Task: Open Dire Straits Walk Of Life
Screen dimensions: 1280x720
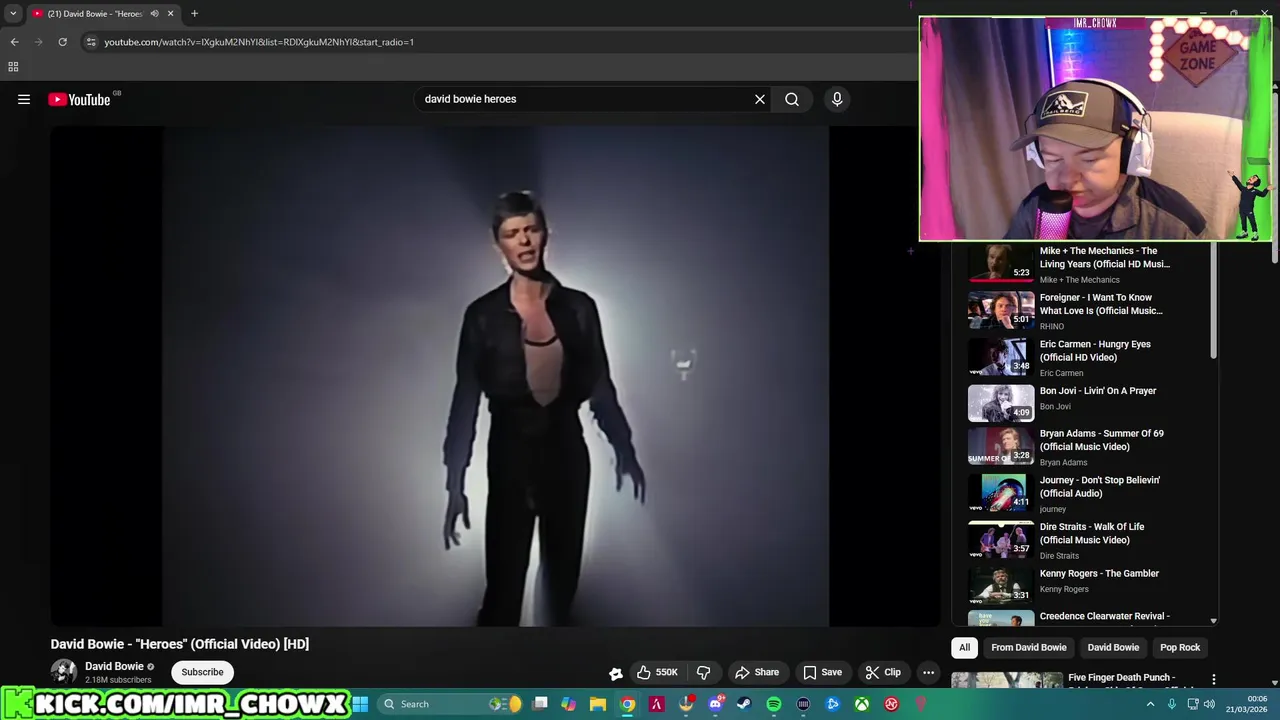Action: [x=1092, y=533]
